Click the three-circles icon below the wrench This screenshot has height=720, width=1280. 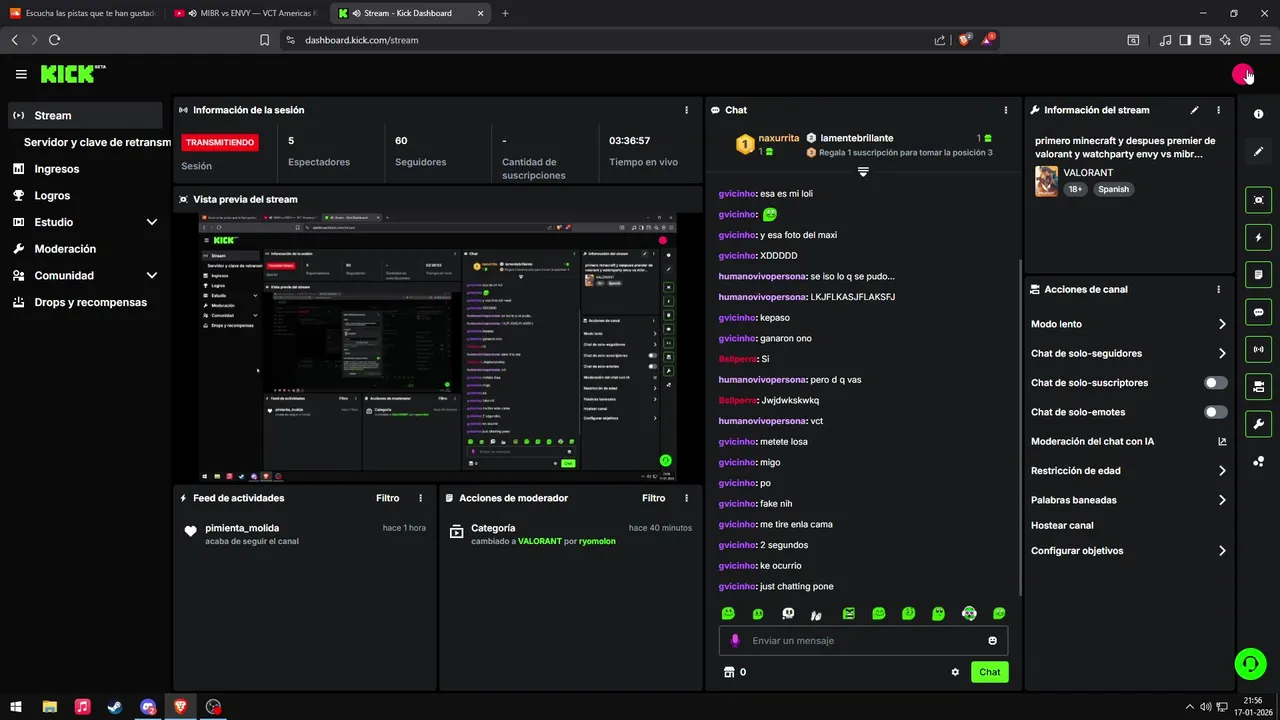[x=1258, y=461]
